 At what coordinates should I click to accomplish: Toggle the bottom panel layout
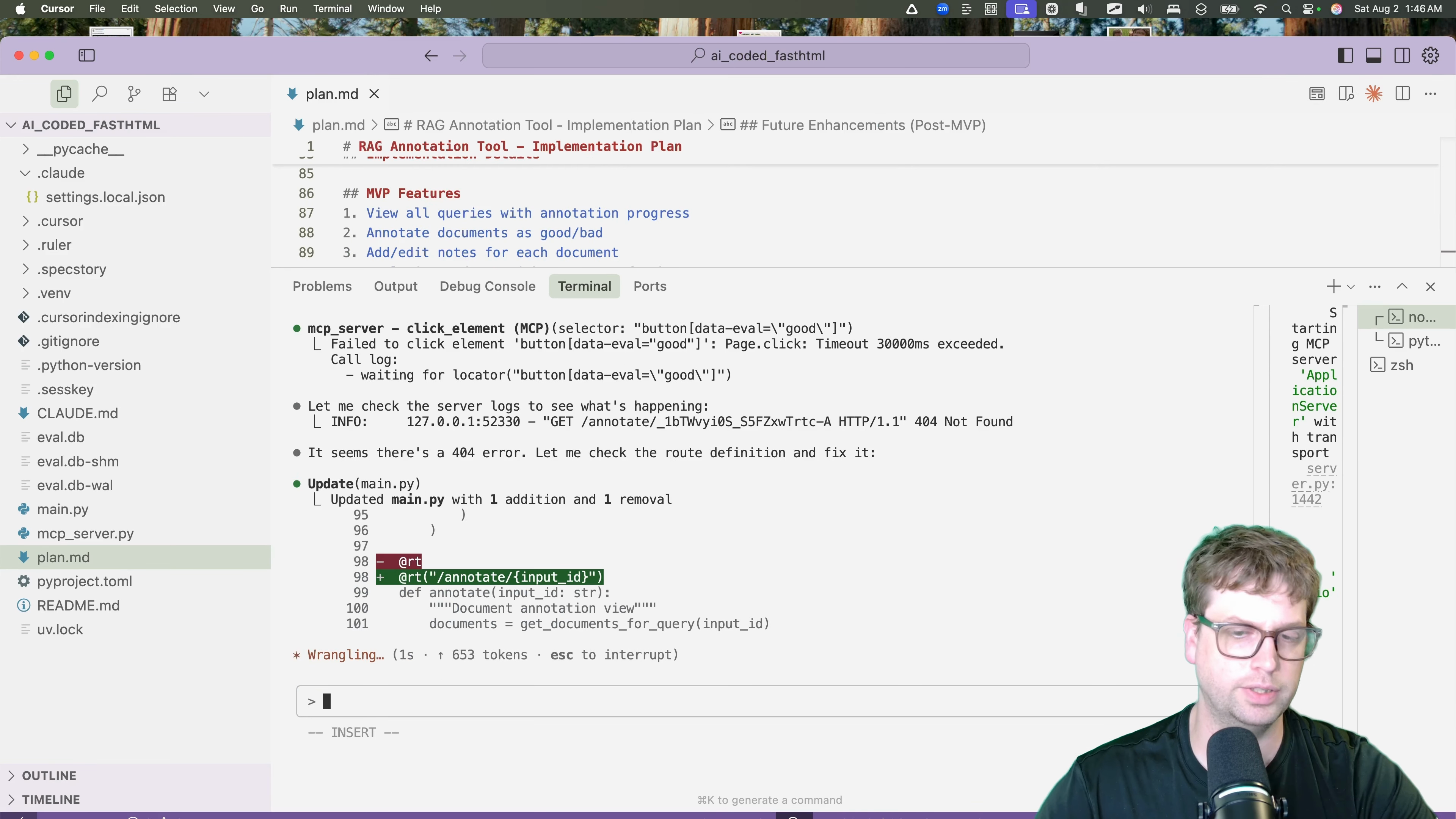coord(1373,55)
